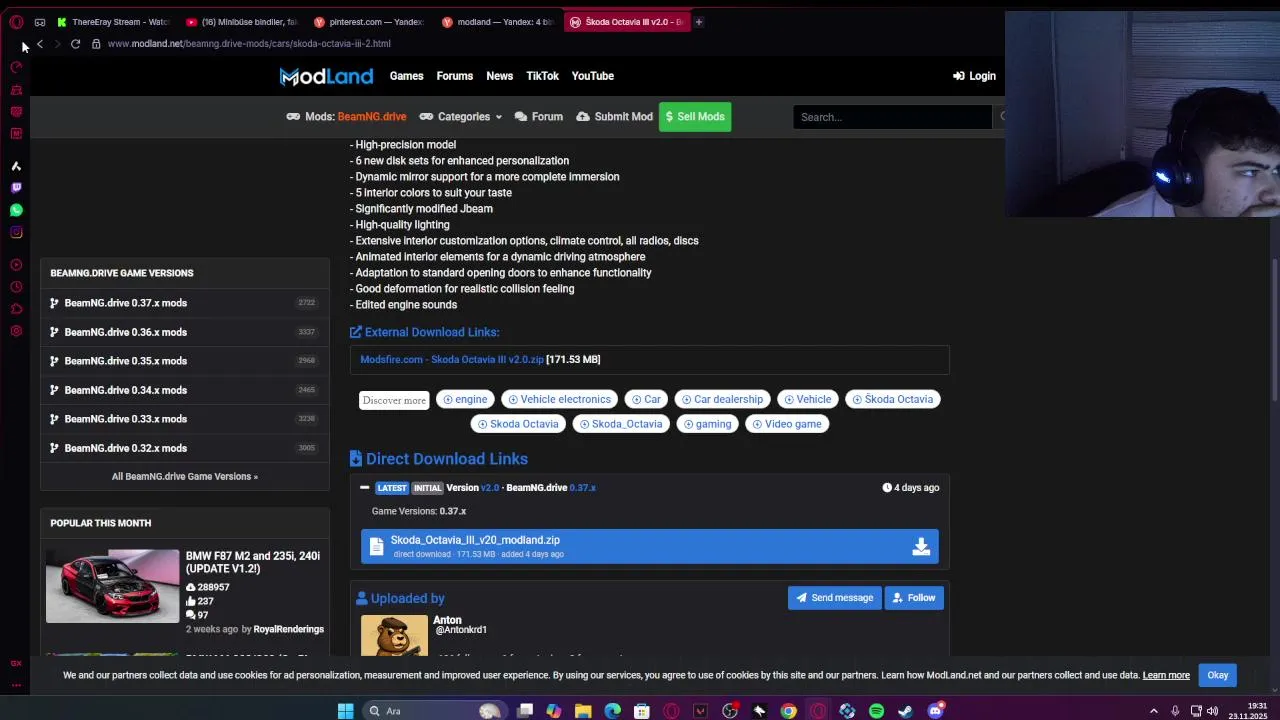Open the uploader Anton avatar image

(394, 635)
